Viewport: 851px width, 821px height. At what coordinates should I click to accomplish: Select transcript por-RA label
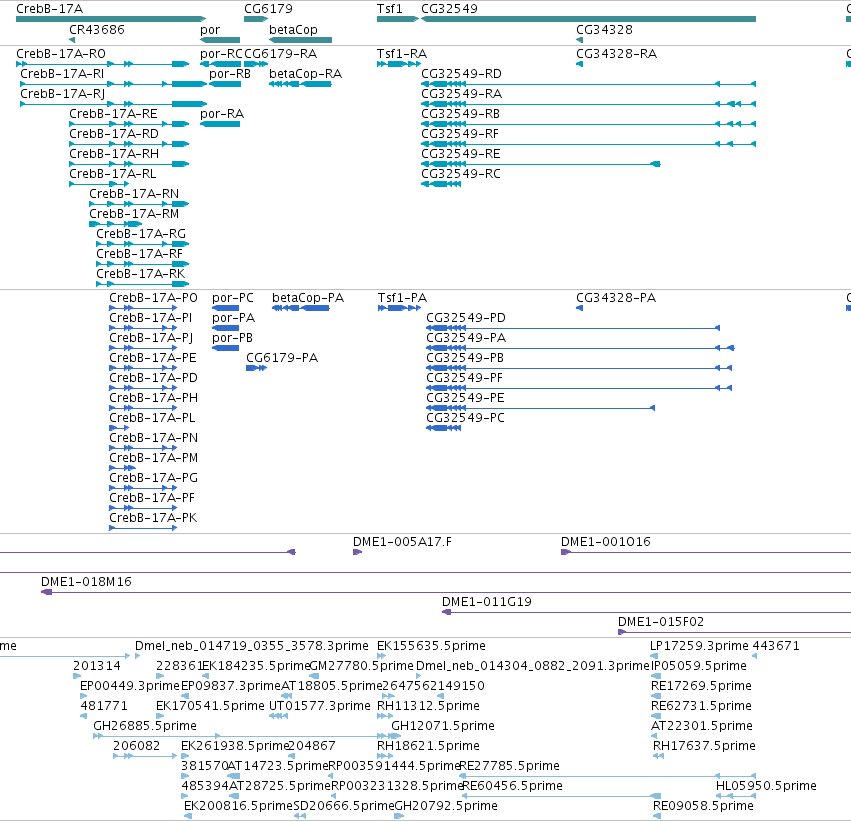click(x=222, y=114)
